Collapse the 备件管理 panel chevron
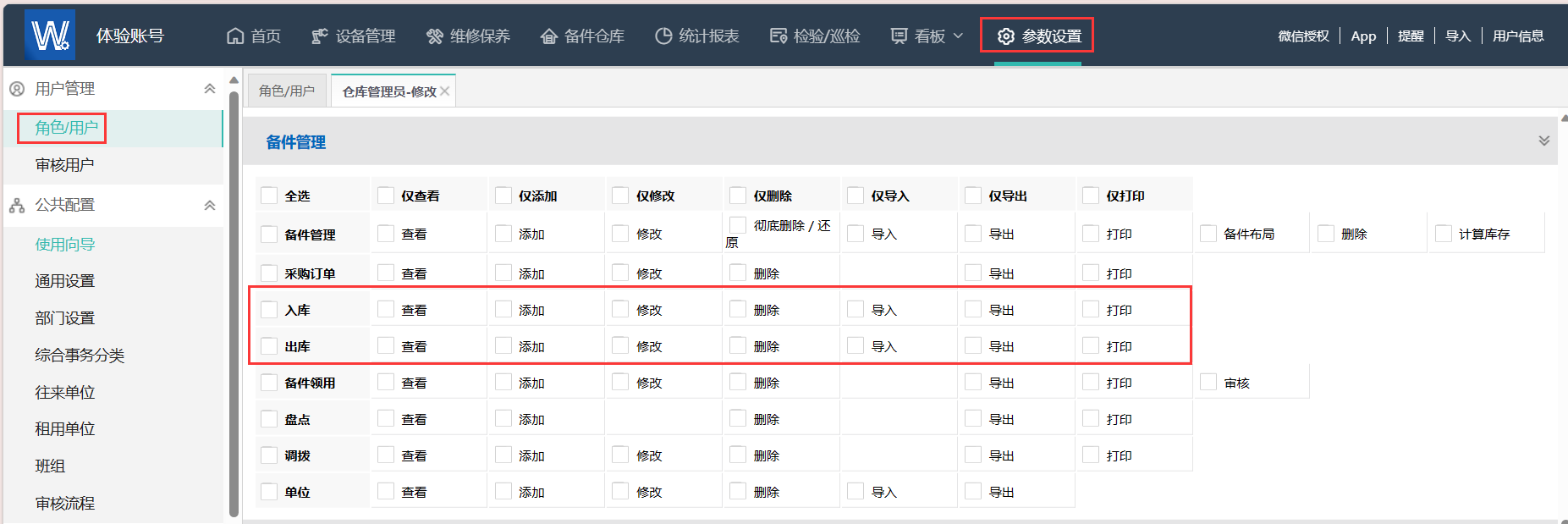 click(1544, 141)
